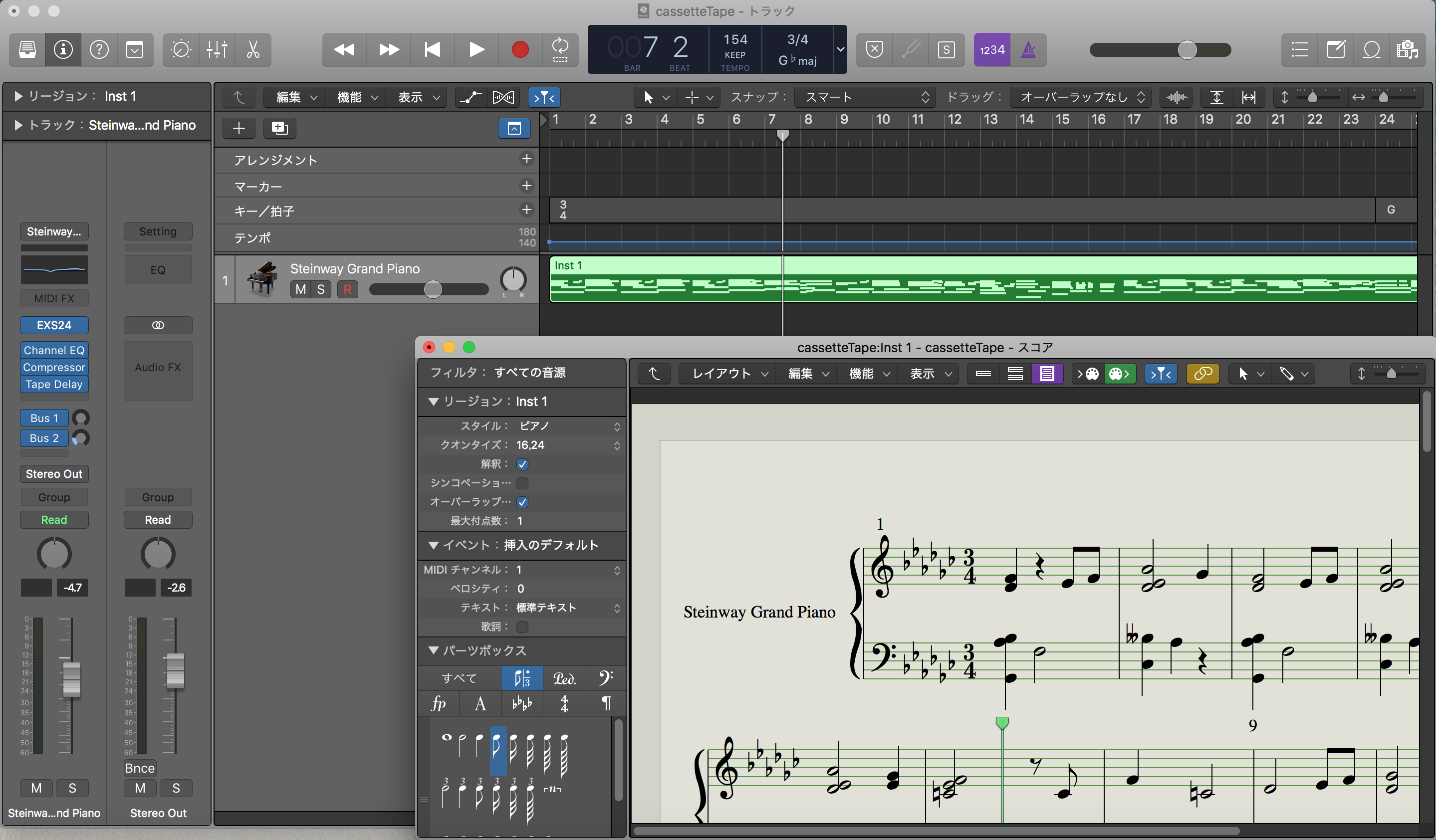
Task: Click the Tape Delay plugin slot
Action: 54,385
